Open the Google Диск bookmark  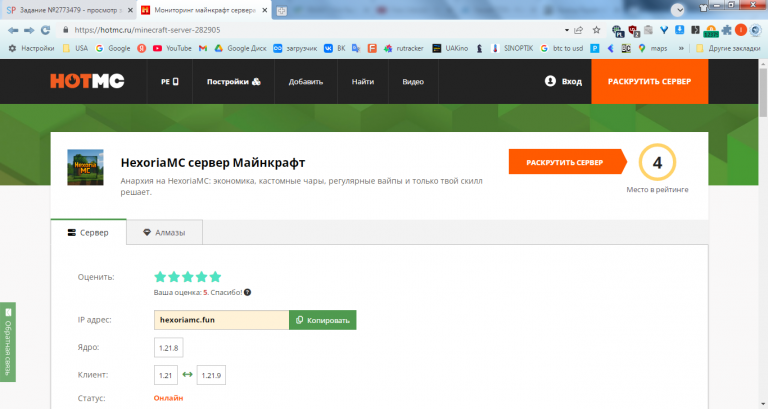[x=240, y=48]
